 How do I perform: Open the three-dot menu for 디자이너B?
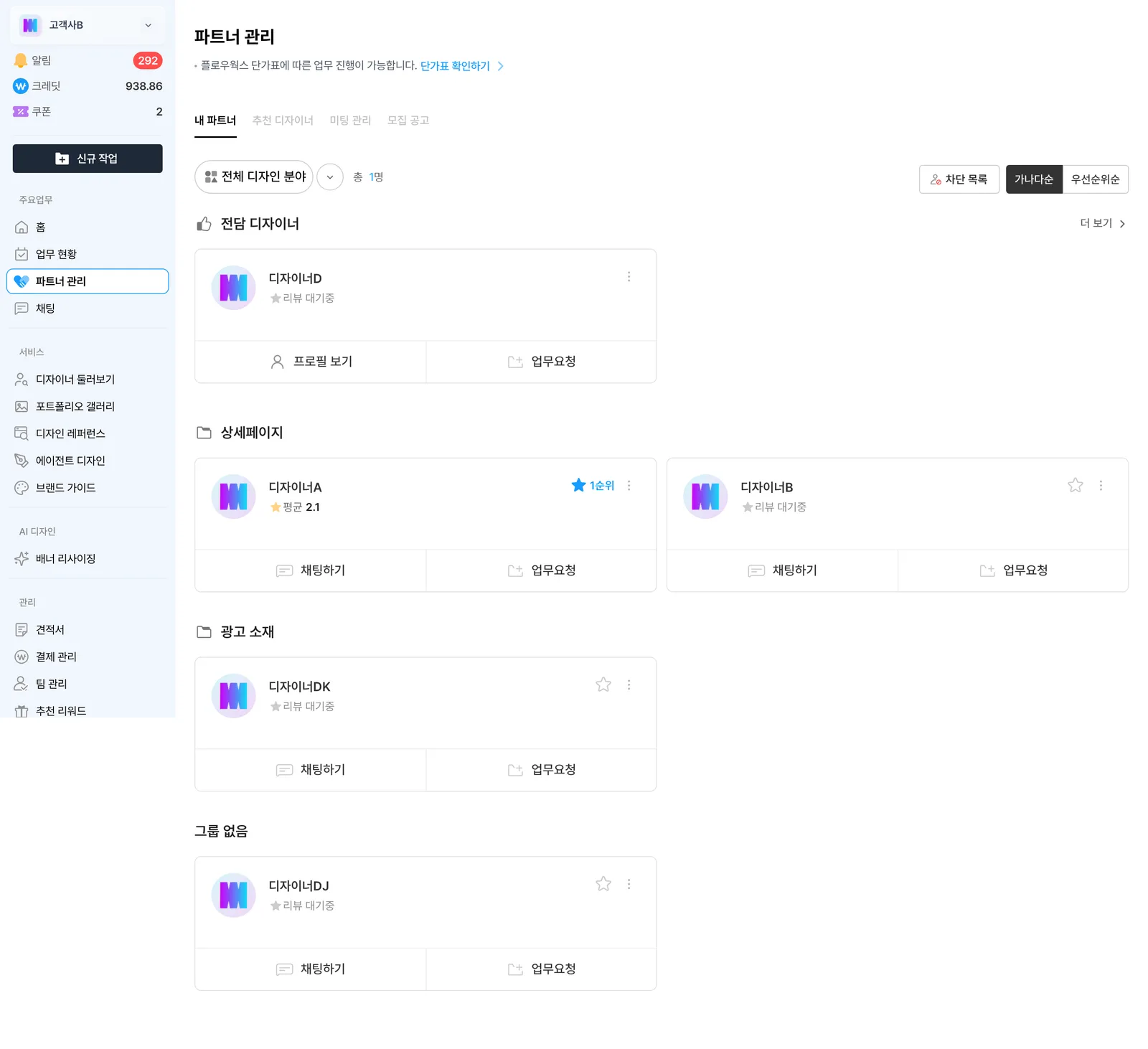coord(1101,486)
